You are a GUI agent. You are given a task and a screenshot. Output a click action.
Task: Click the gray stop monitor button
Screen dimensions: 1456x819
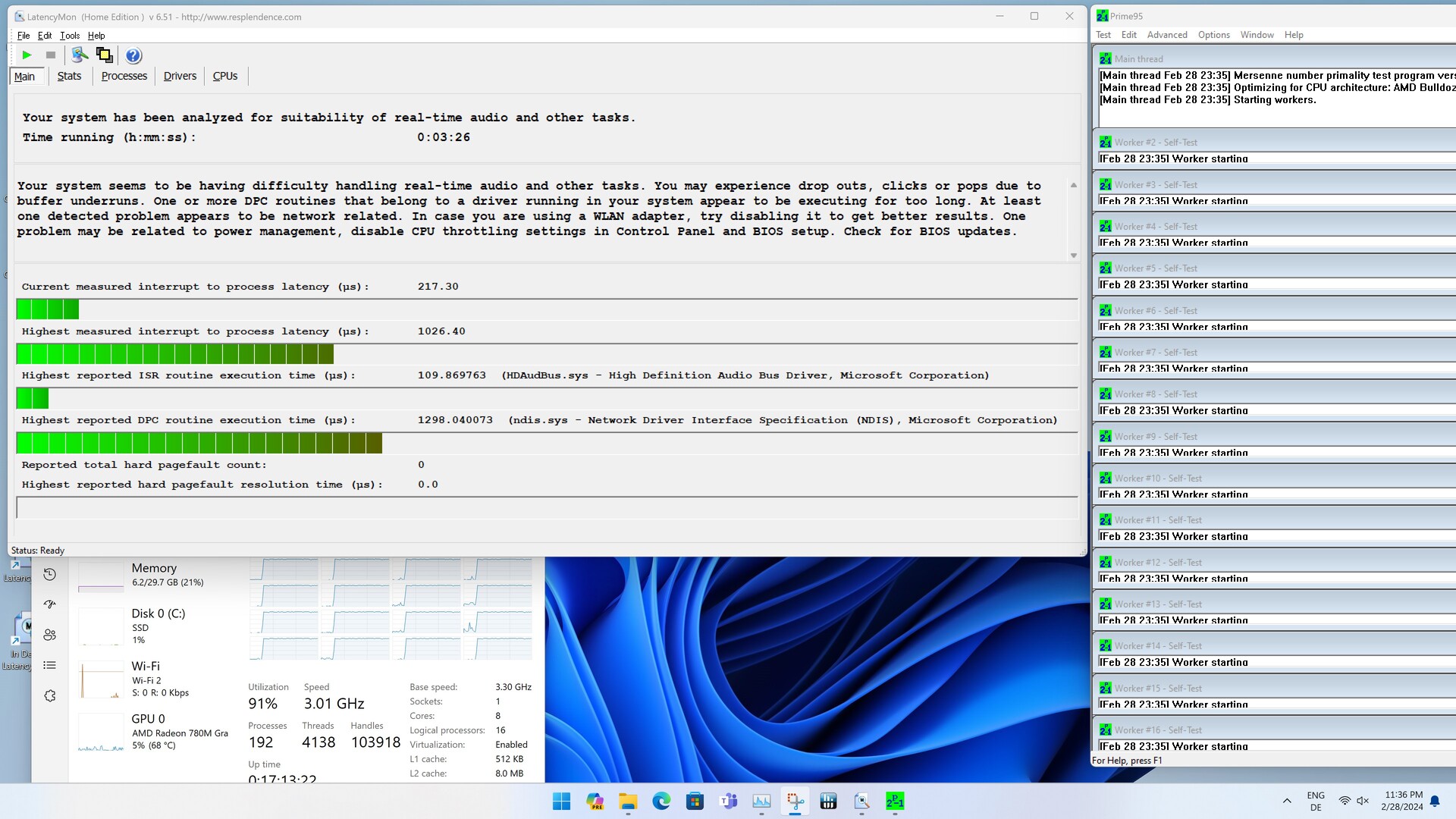tap(51, 55)
